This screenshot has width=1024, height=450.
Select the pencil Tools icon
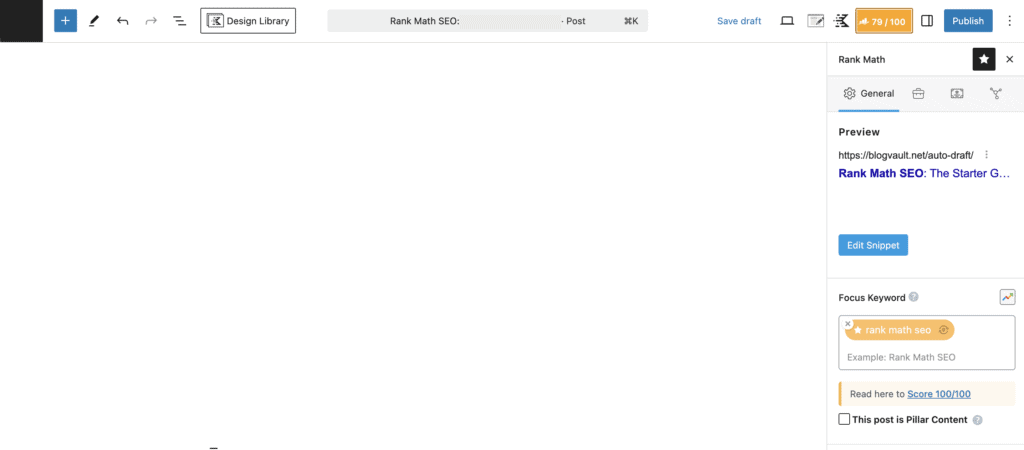[x=94, y=21]
